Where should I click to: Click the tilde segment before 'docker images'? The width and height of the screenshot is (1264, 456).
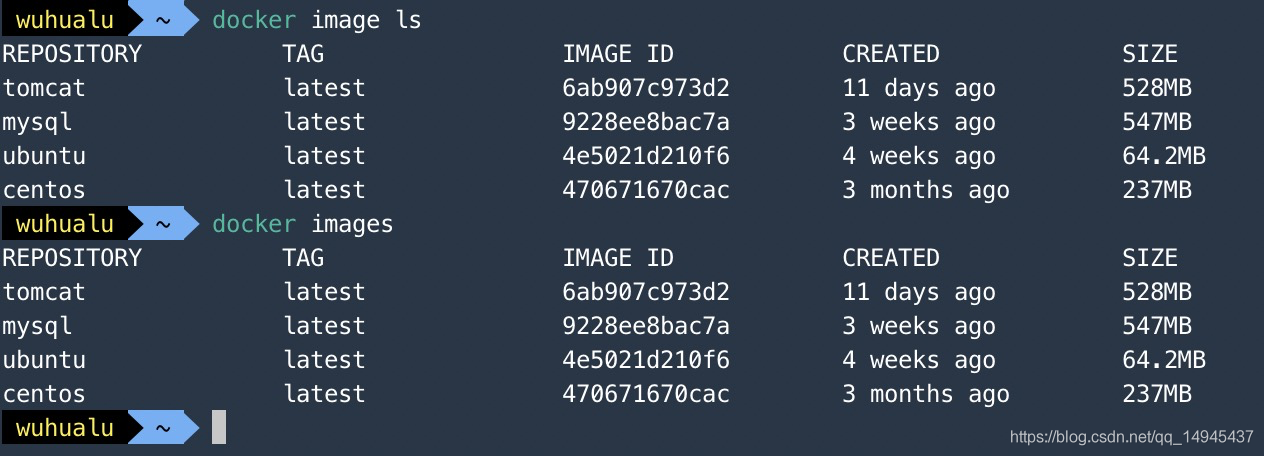(163, 224)
